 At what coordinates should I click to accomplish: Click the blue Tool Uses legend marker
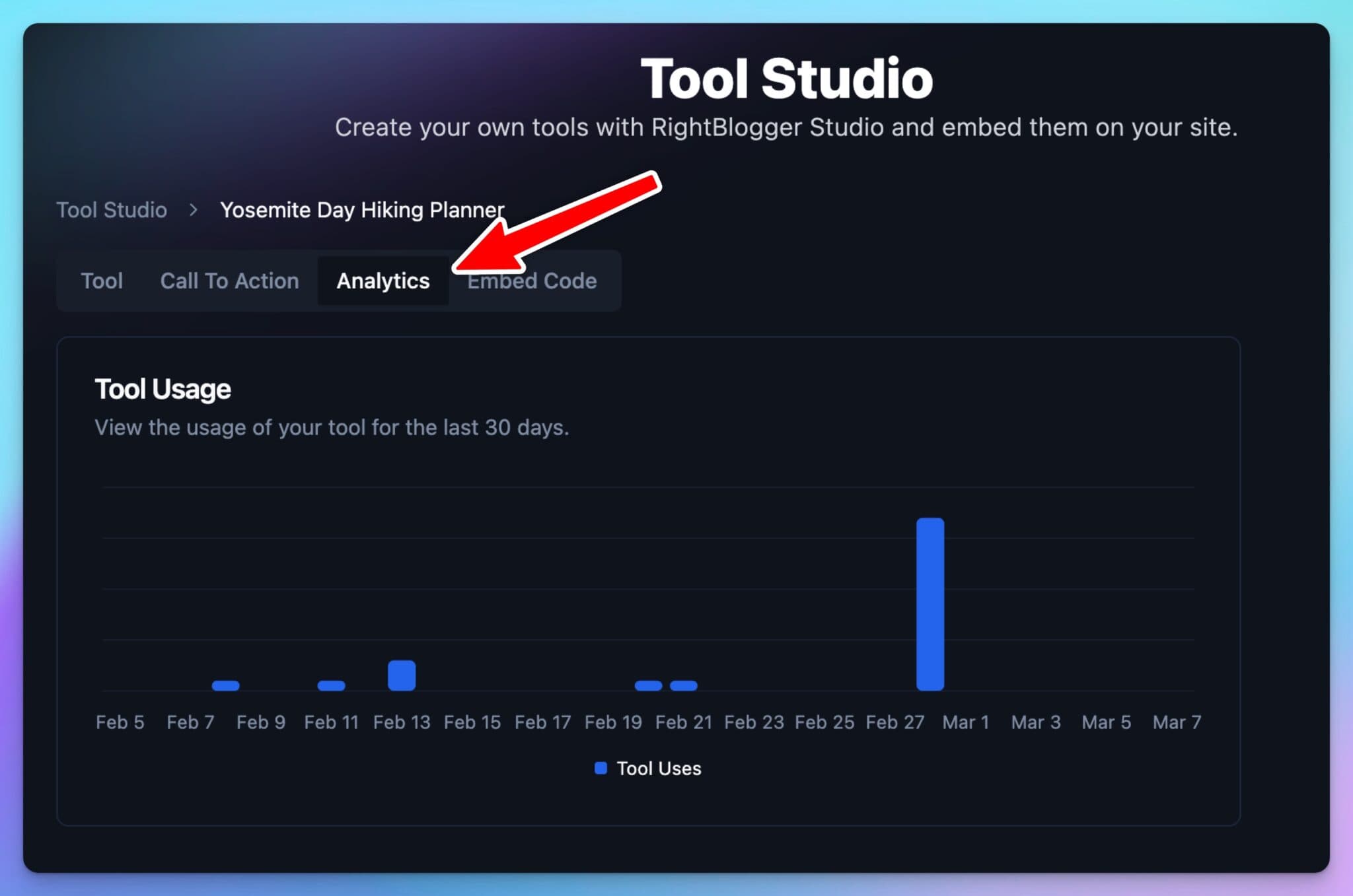coord(600,768)
